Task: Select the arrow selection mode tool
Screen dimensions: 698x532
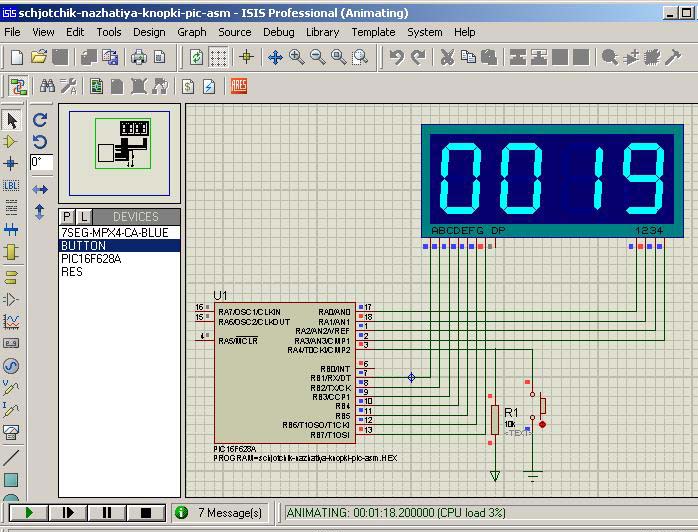Action: point(12,121)
